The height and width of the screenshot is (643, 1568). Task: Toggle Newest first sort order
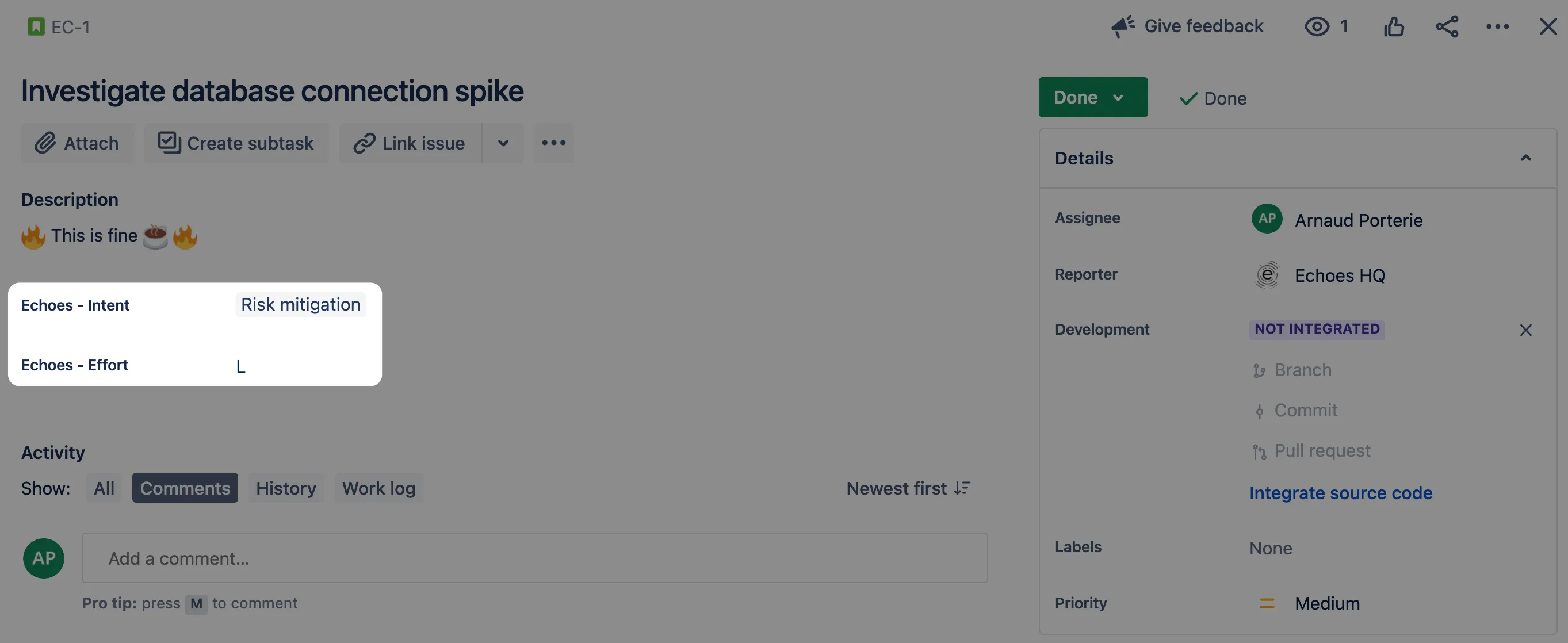[x=908, y=488]
